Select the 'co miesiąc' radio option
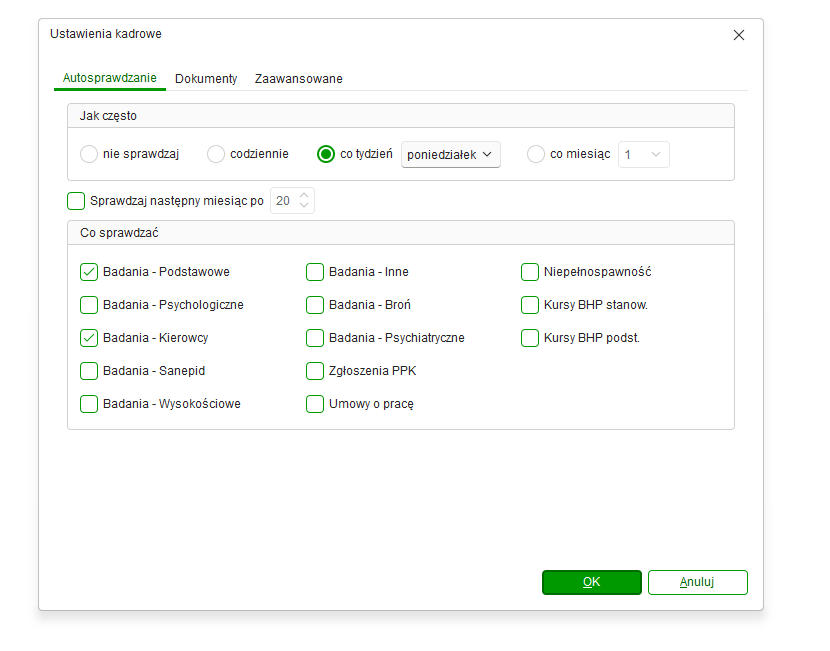The width and height of the screenshot is (830, 651). (x=536, y=154)
